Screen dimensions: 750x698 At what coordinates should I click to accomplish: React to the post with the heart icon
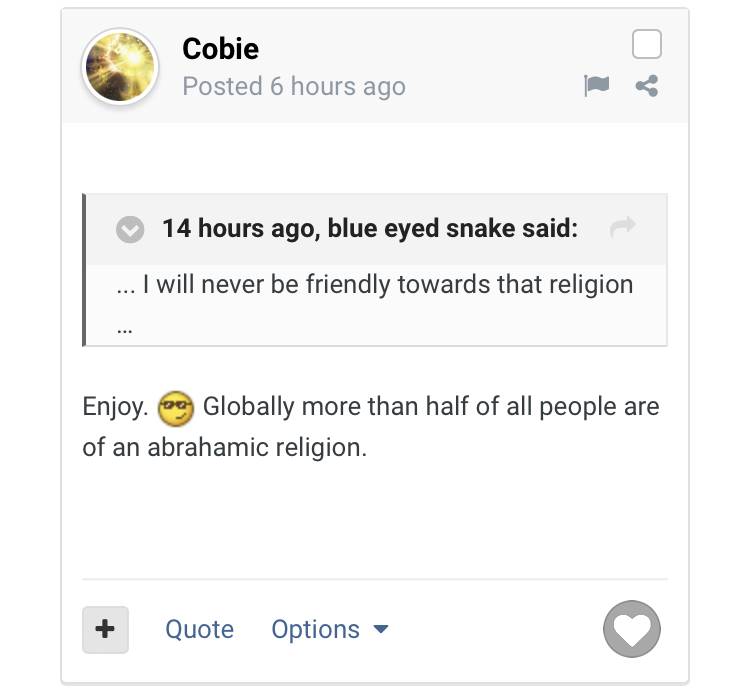(632, 629)
